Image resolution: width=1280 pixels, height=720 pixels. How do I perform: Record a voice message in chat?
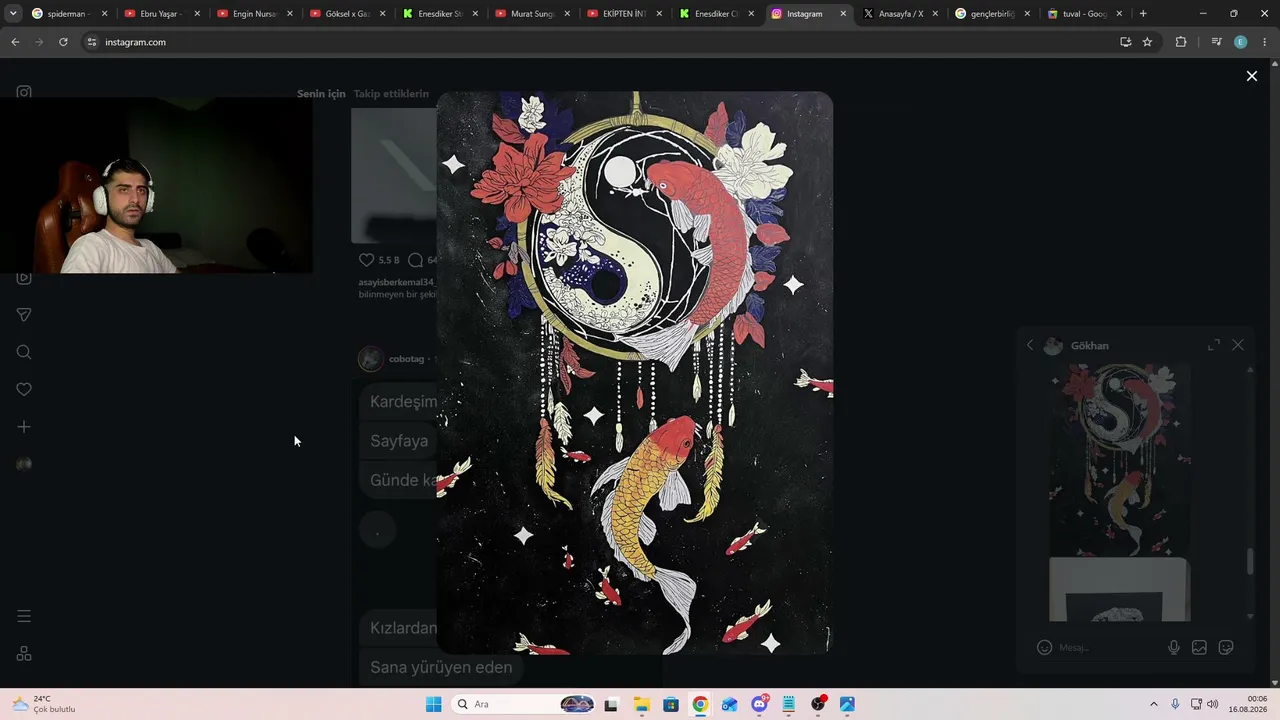point(1174,647)
